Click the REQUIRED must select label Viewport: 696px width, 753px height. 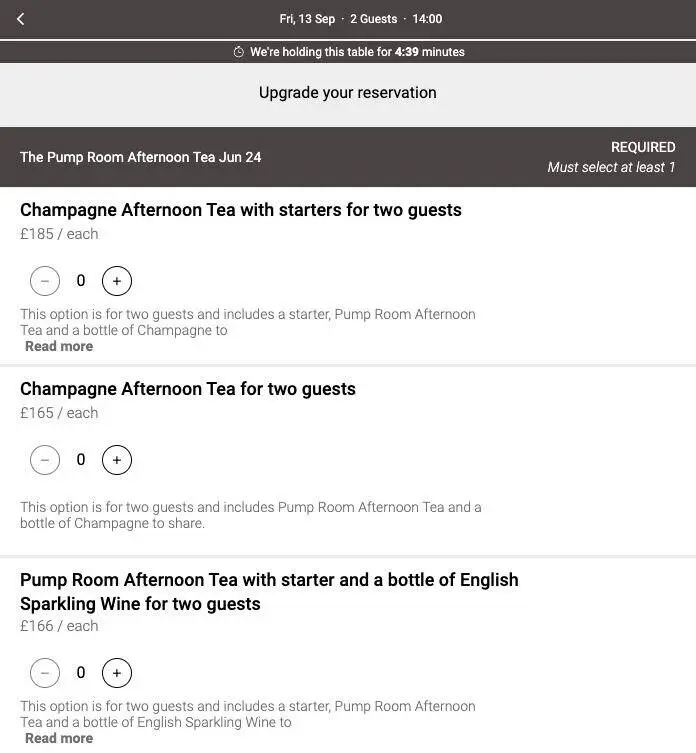pos(611,157)
